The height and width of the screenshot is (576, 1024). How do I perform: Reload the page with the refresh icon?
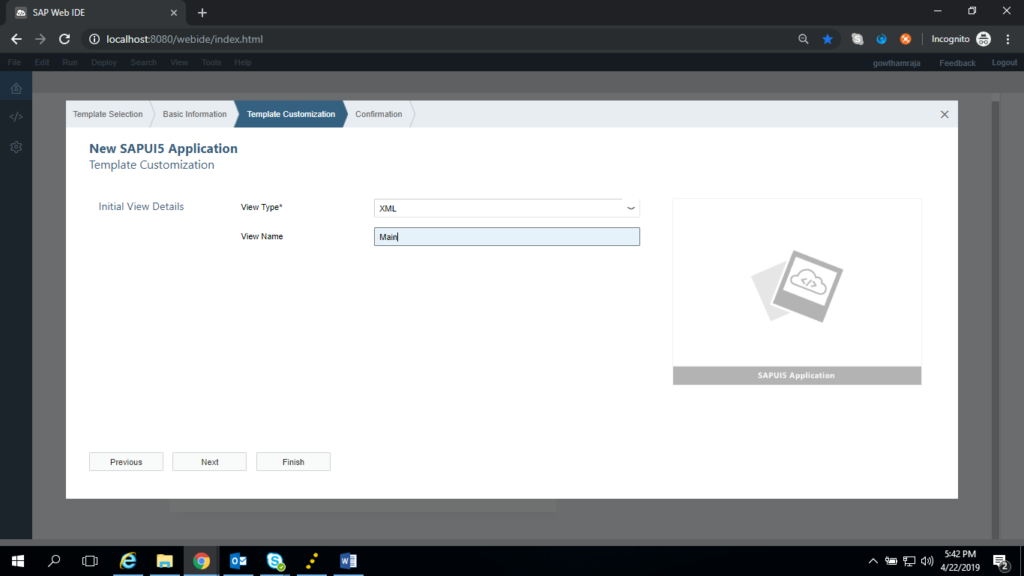[x=64, y=39]
